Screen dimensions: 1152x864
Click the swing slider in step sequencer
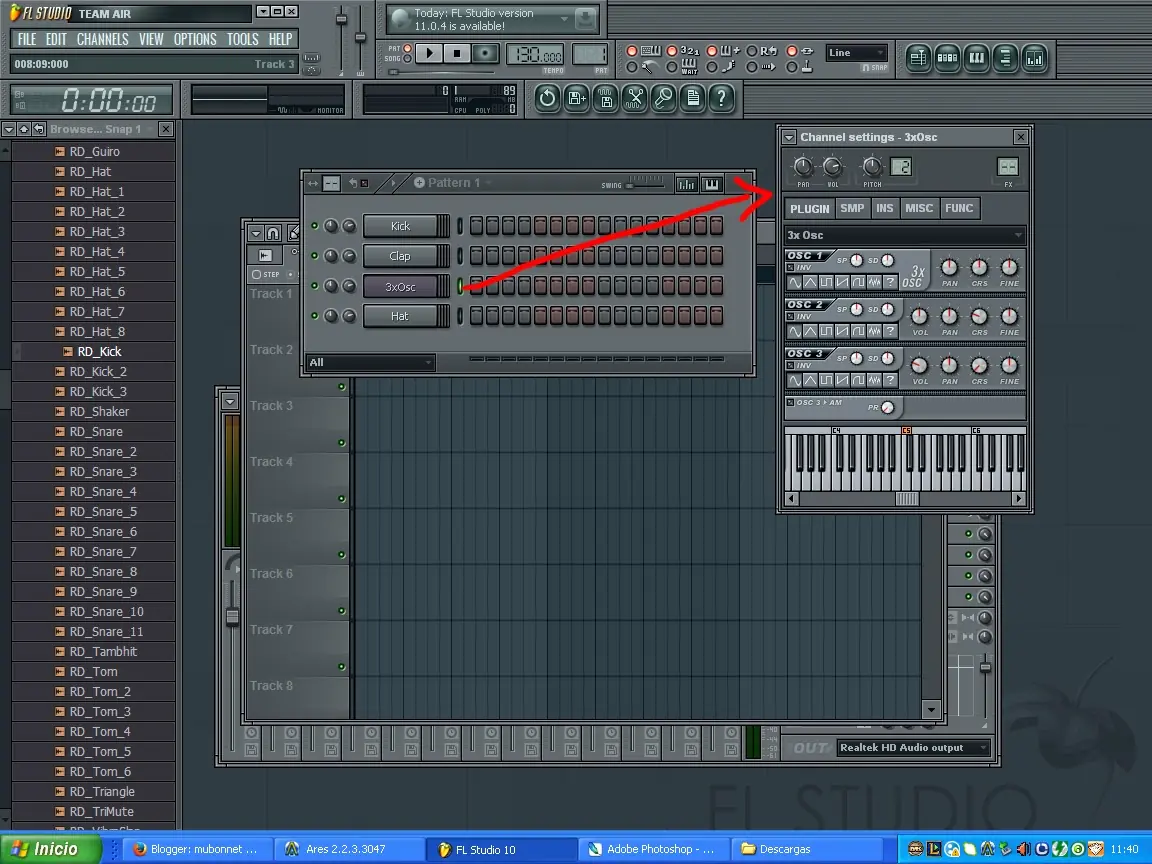pos(645,184)
